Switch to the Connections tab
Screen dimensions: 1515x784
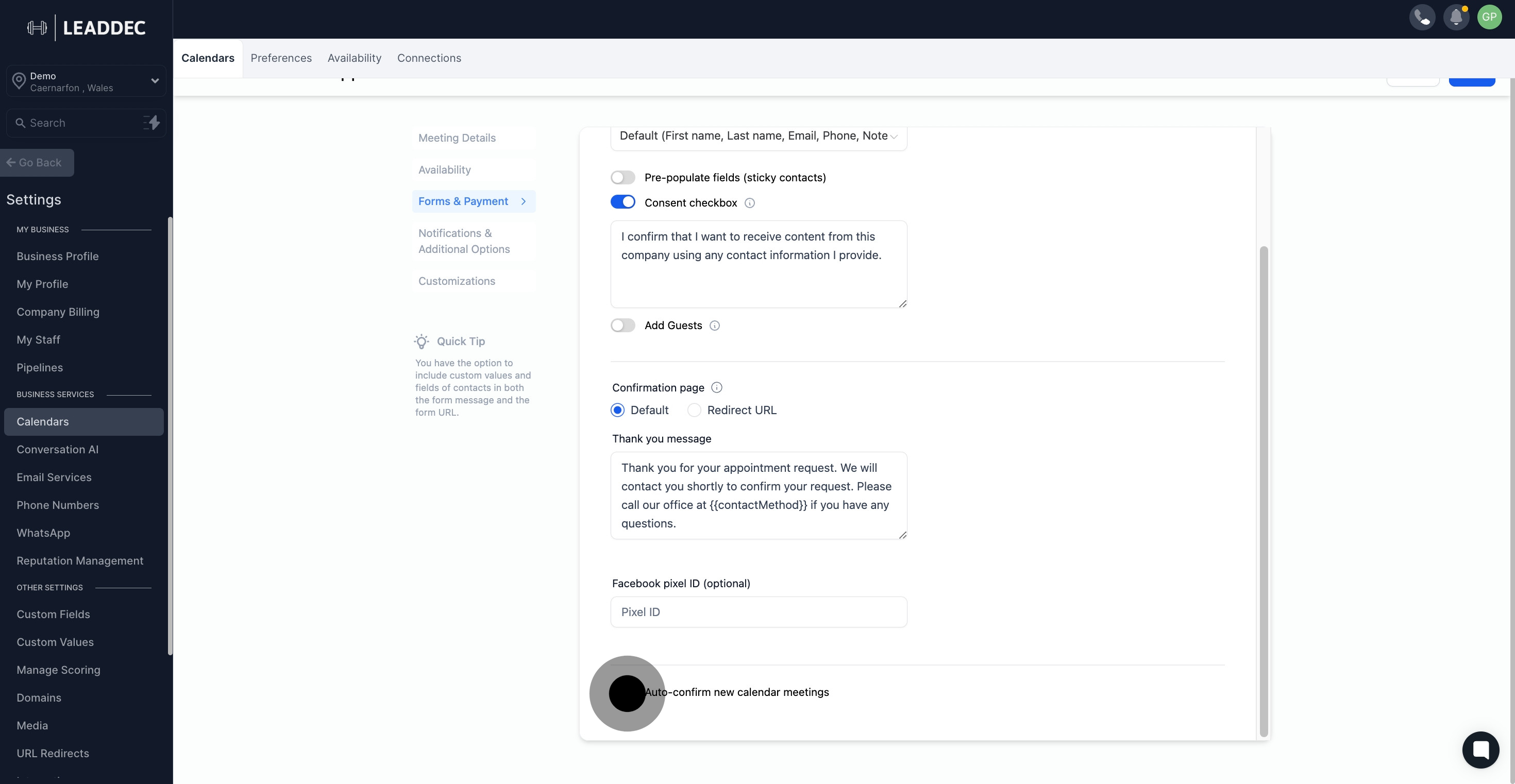click(x=429, y=58)
